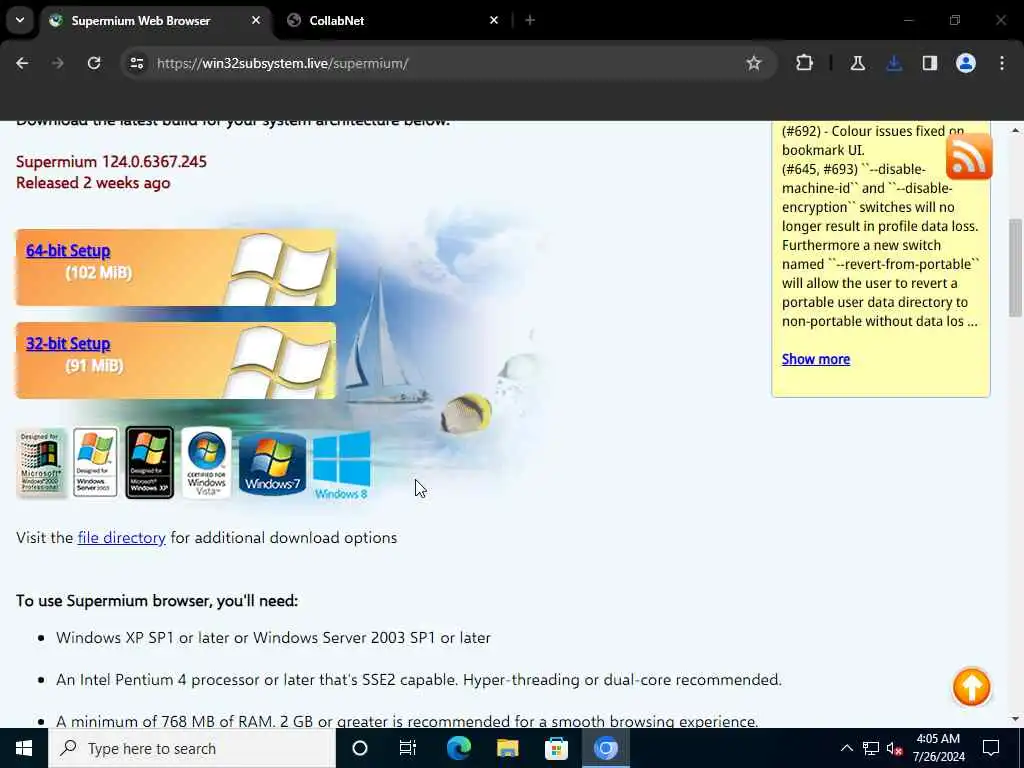This screenshot has height=768, width=1024.
Task: Go back to the previous page
Action: point(22,63)
